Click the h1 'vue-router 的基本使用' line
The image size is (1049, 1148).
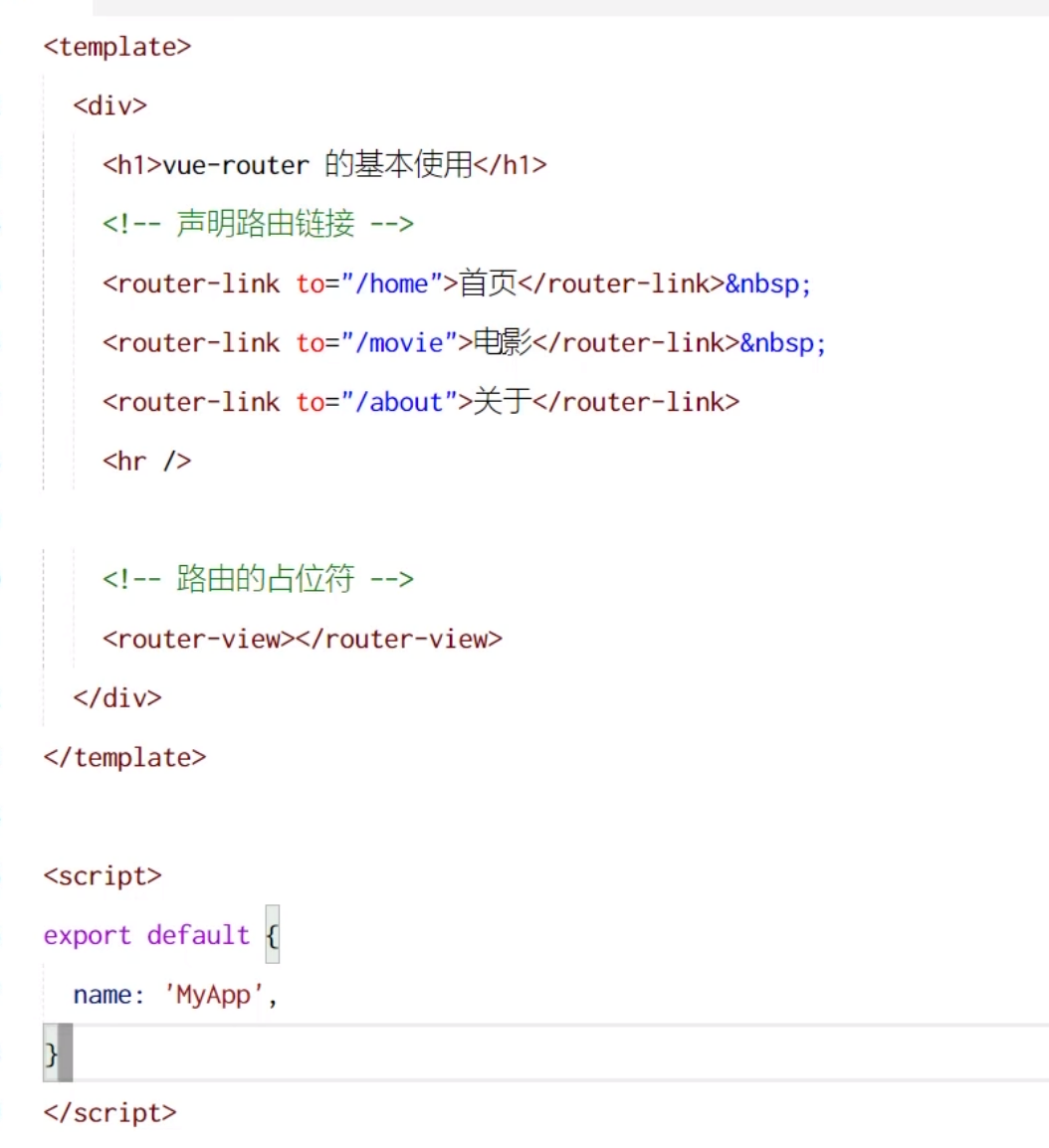324,165
